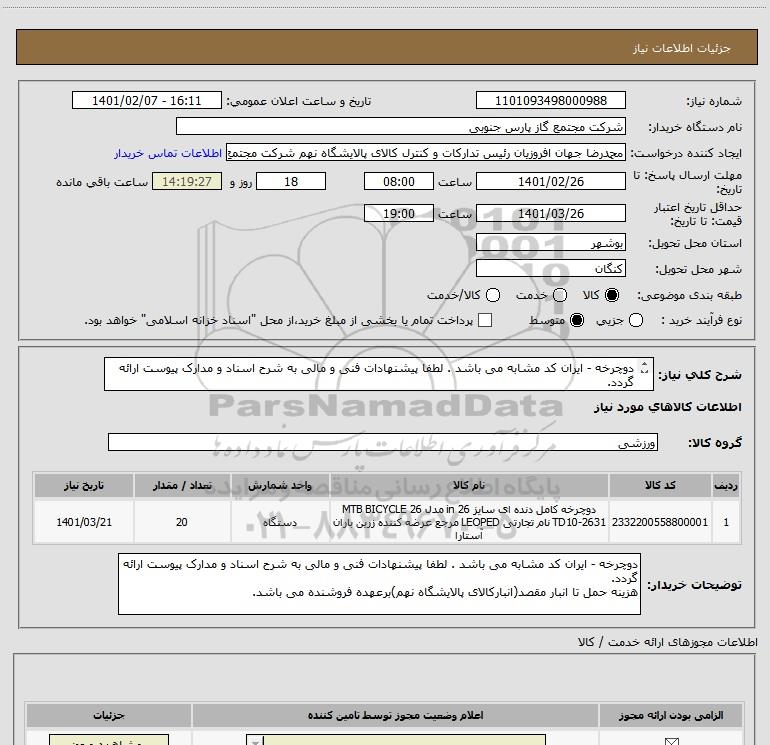The image size is (770, 745).
Task: Click the اطلاعات مجوزهای ارائه خدمت / کالا heading
Action: point(667,642)
